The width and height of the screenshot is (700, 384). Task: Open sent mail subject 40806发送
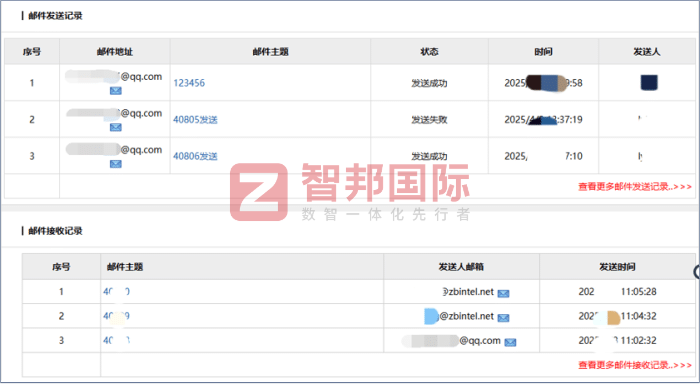pos(195,156)
